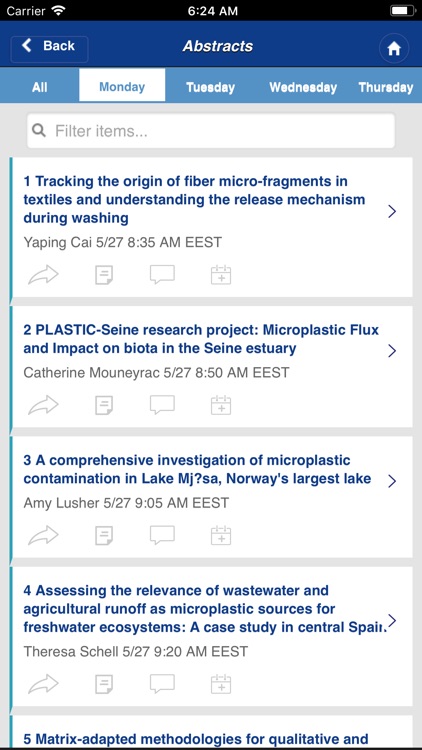Image resolution: width=422 pixels, height=750 pixels.
Task: Select the Wednesday tab
Action: coord(303,88)
